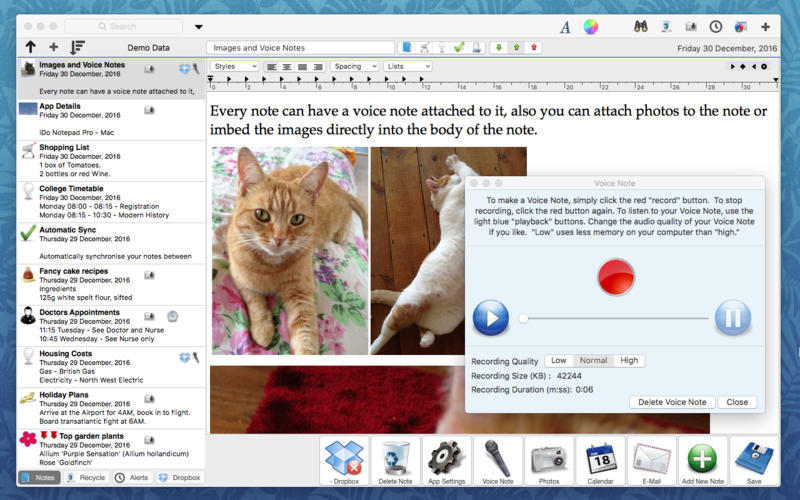Open the Spacing dropdown
The width and height of the screenshot is (800, 500).
[x=354, y=66]
